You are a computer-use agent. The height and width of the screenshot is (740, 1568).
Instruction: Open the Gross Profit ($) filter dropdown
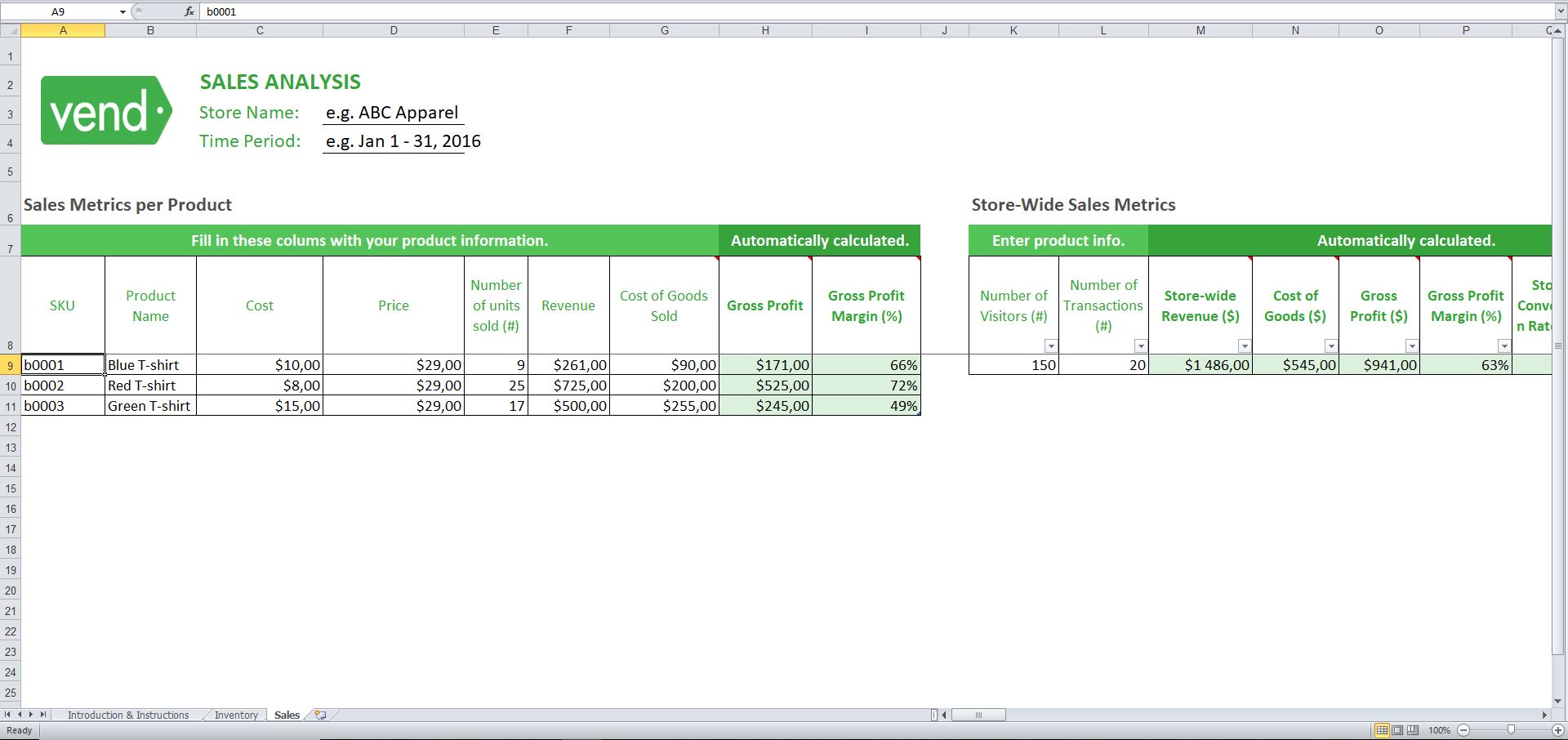(1411, 345)
